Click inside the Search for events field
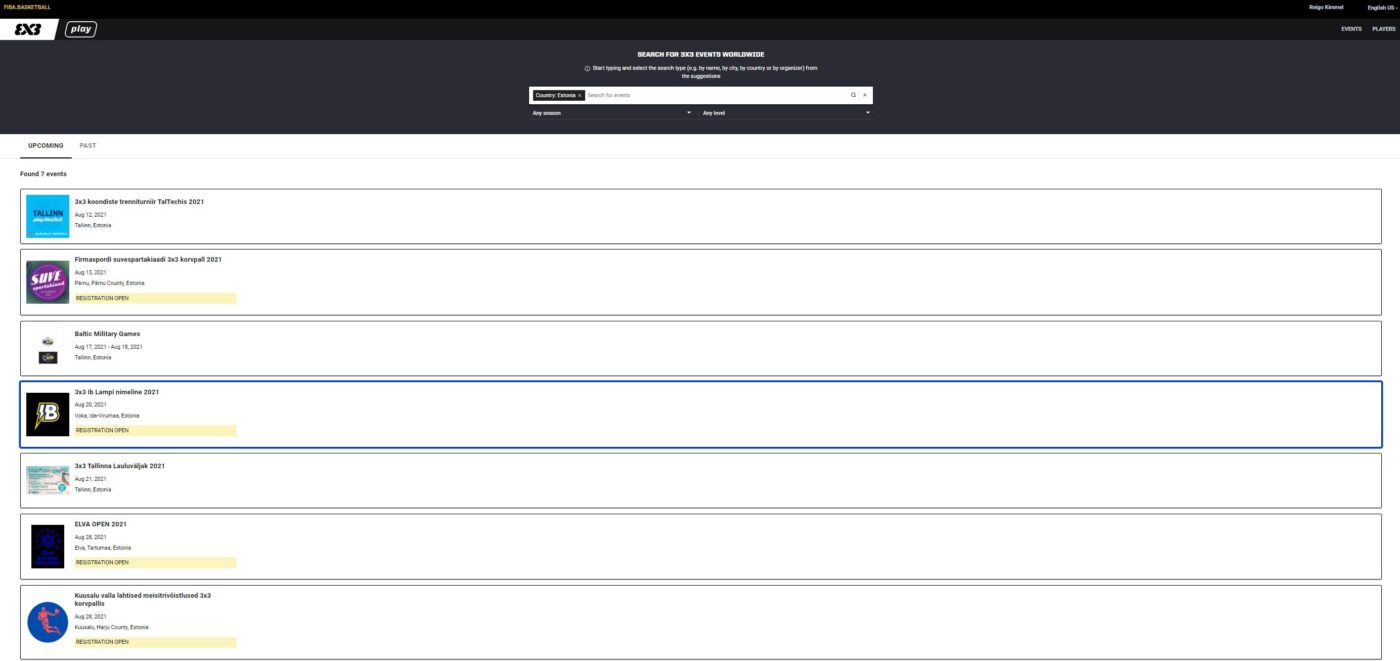 point(715,95)
